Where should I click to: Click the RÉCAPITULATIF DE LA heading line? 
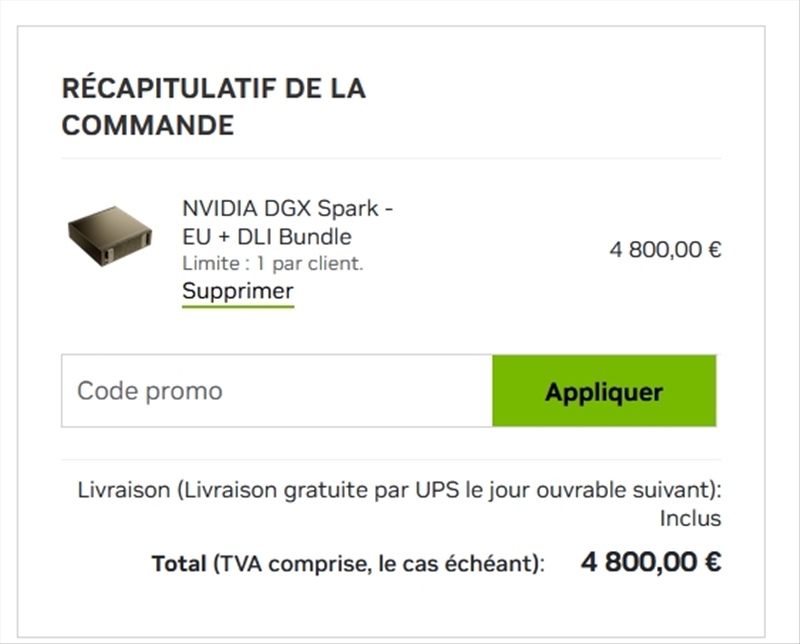214,88
